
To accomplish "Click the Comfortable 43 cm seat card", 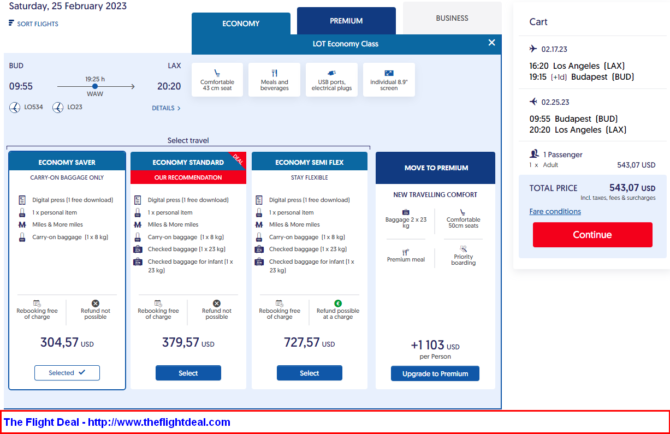I will tap(217, 80).
